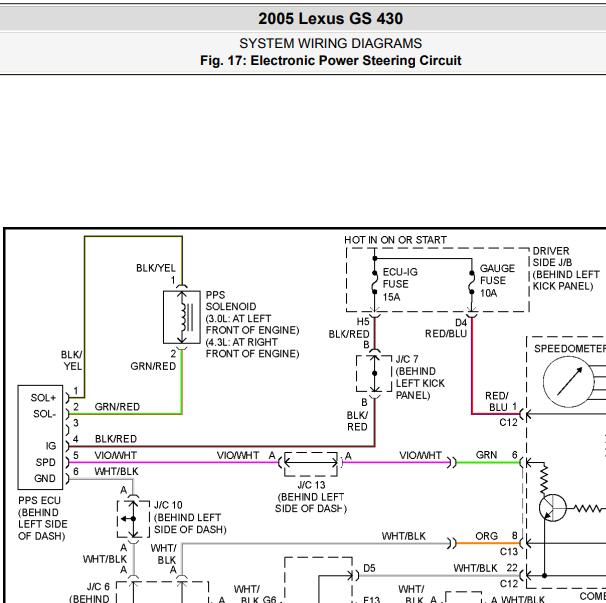Select the PPS solenoid coil symbol

182,317
